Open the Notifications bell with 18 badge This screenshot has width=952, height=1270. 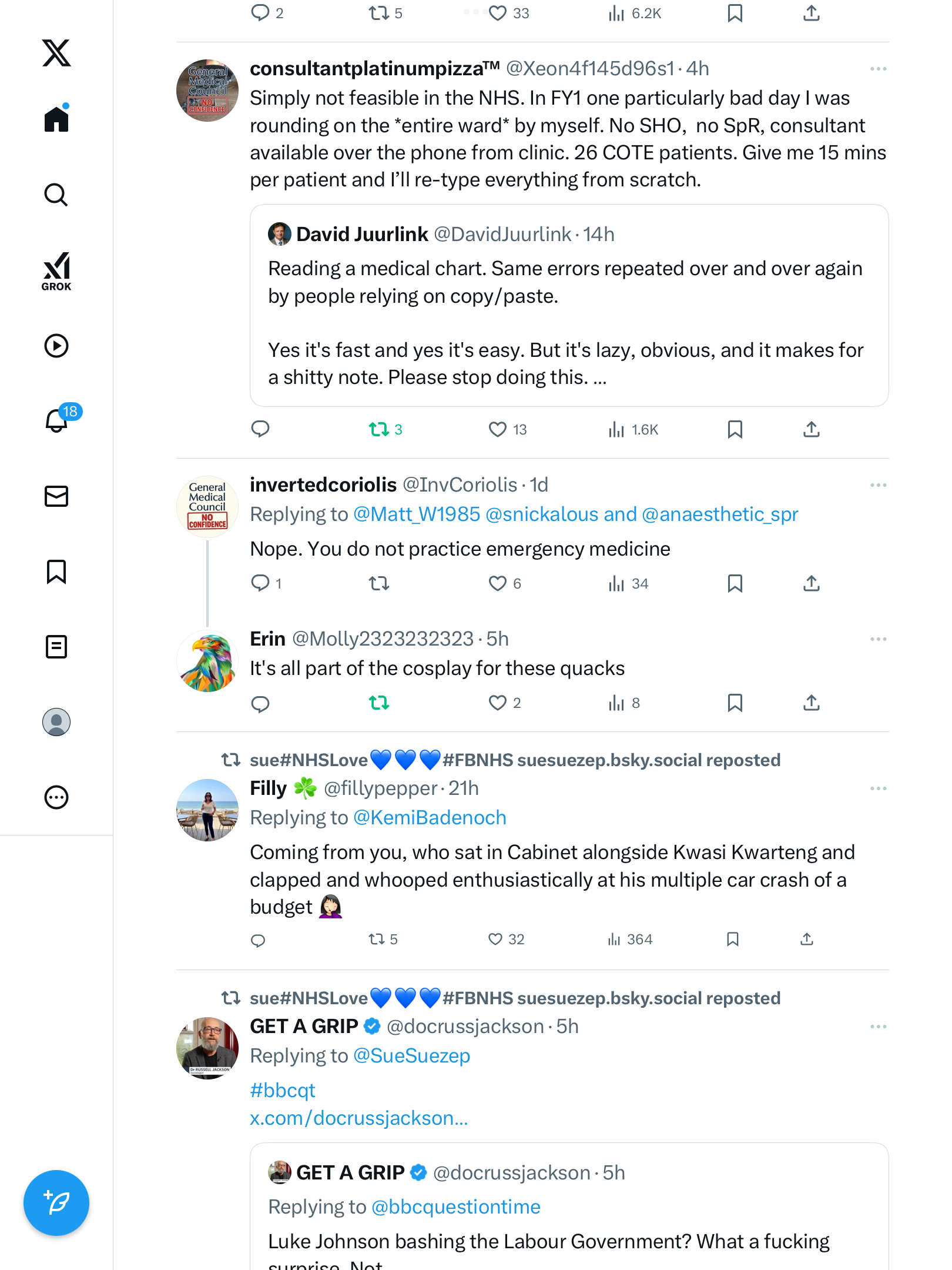point(57,420)
